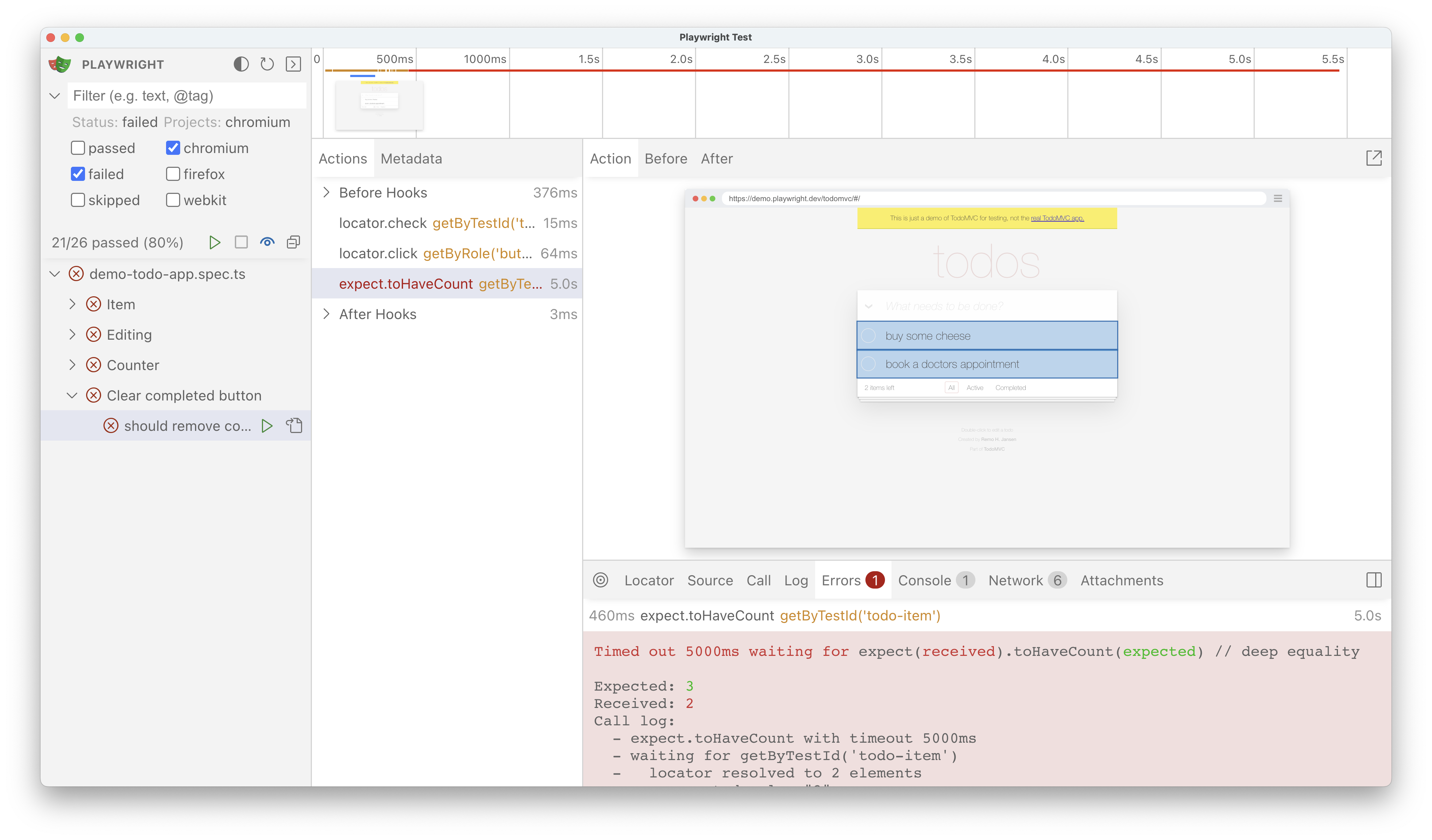Click the reload/refresh tests icon
The height and width of the screenshot is (840, 1432).
click(267, 64)
